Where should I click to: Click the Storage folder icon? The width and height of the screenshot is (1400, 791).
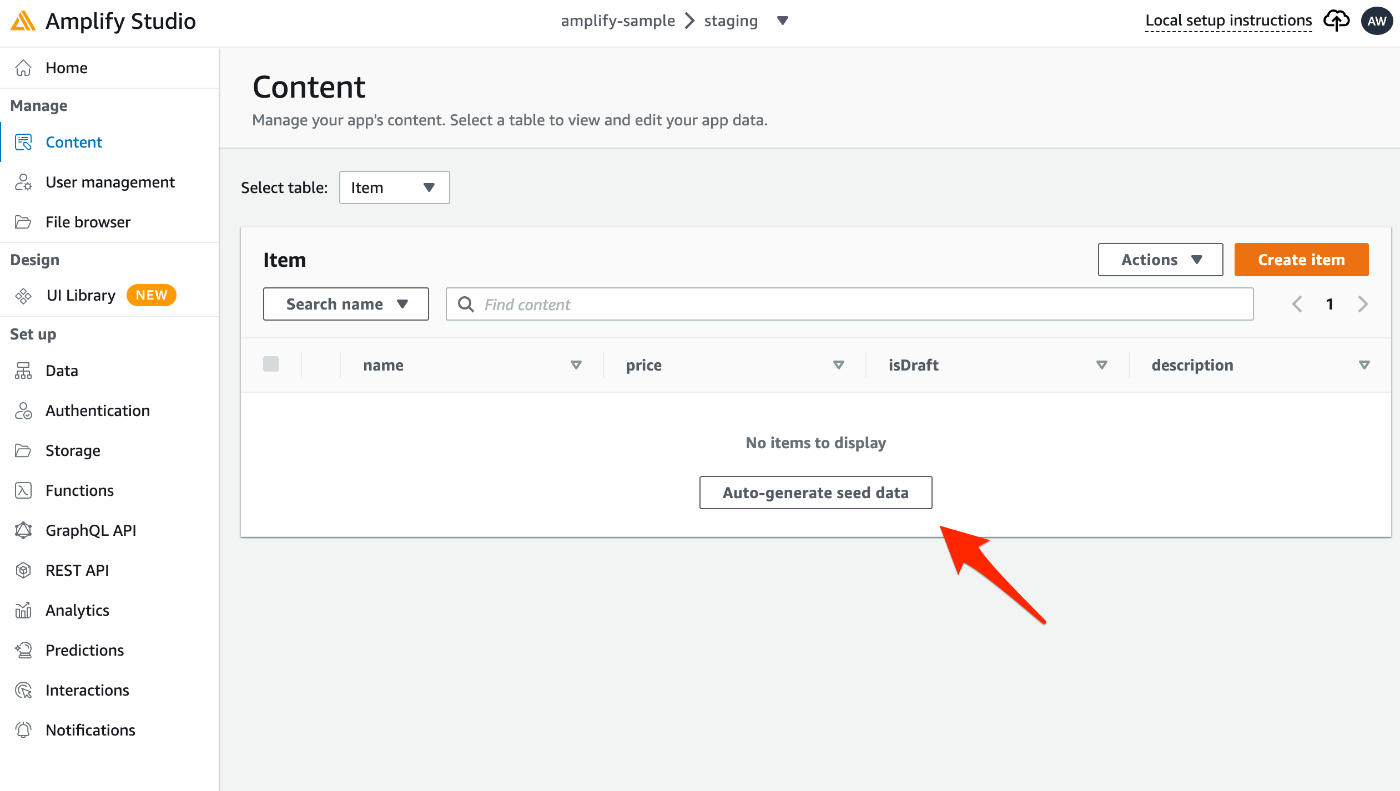[24, 451]
